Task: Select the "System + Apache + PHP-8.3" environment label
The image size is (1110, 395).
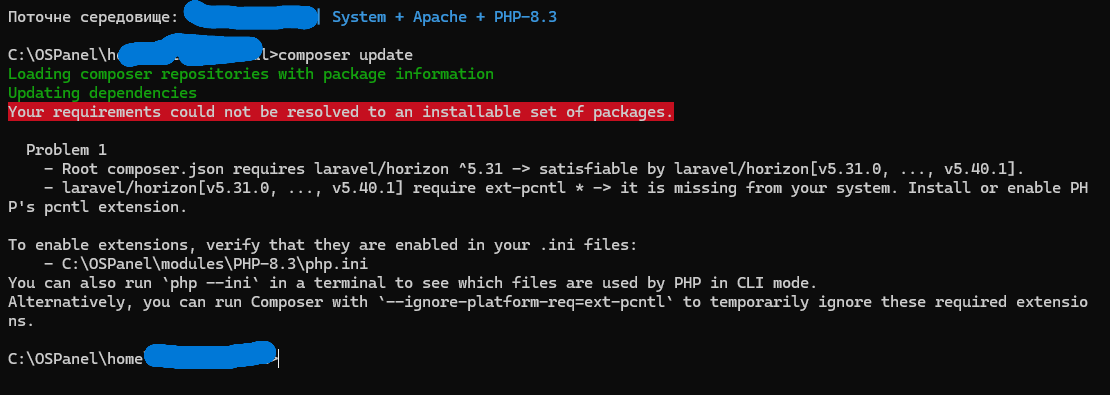Action: [444, 17]
